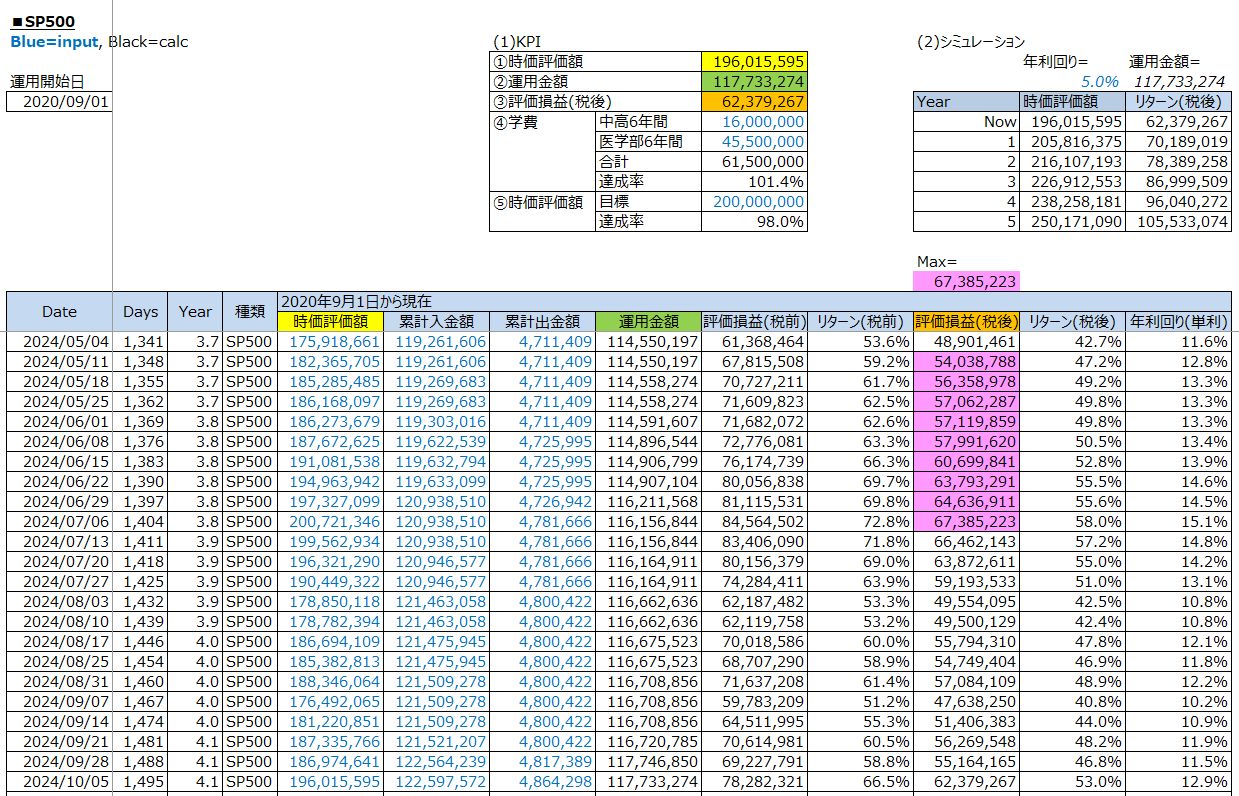Click the 医学部6年間 tuition input 45,500,000
Image resolution: width=1239 pixels, height=796 pixels.
[754, 141]
